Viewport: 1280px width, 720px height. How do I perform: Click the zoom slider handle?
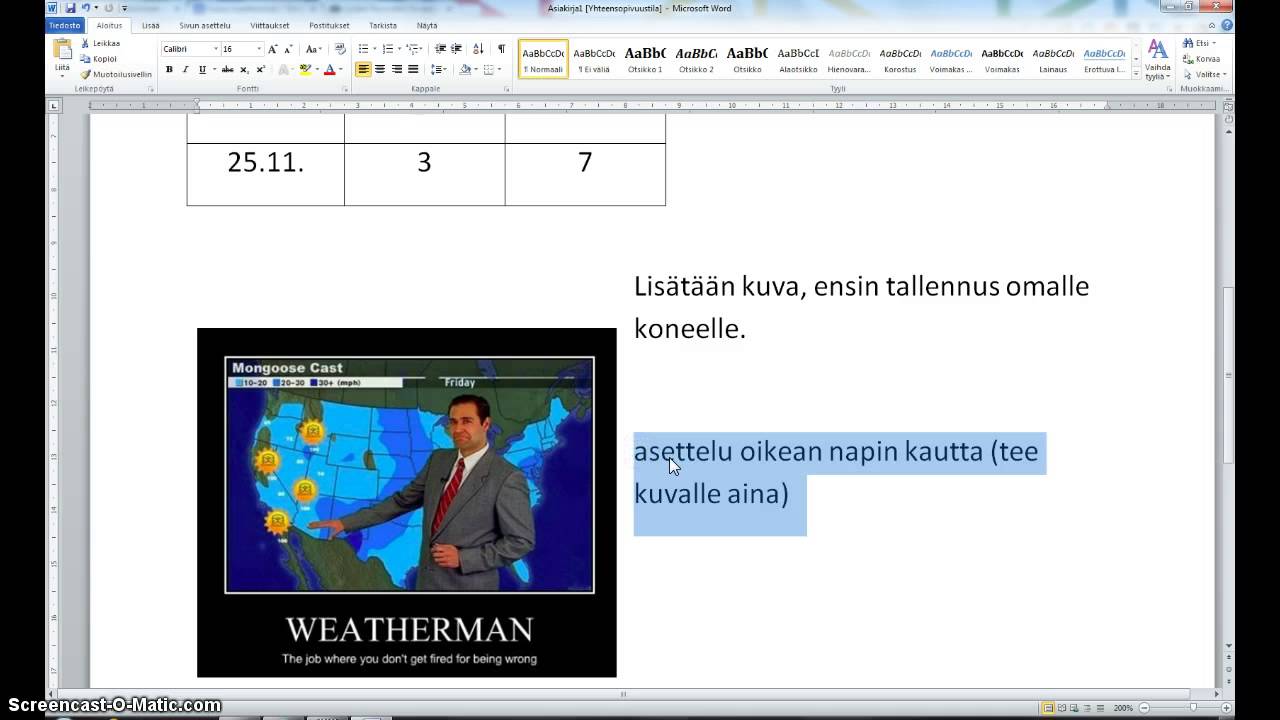(x=1193, y=708)
